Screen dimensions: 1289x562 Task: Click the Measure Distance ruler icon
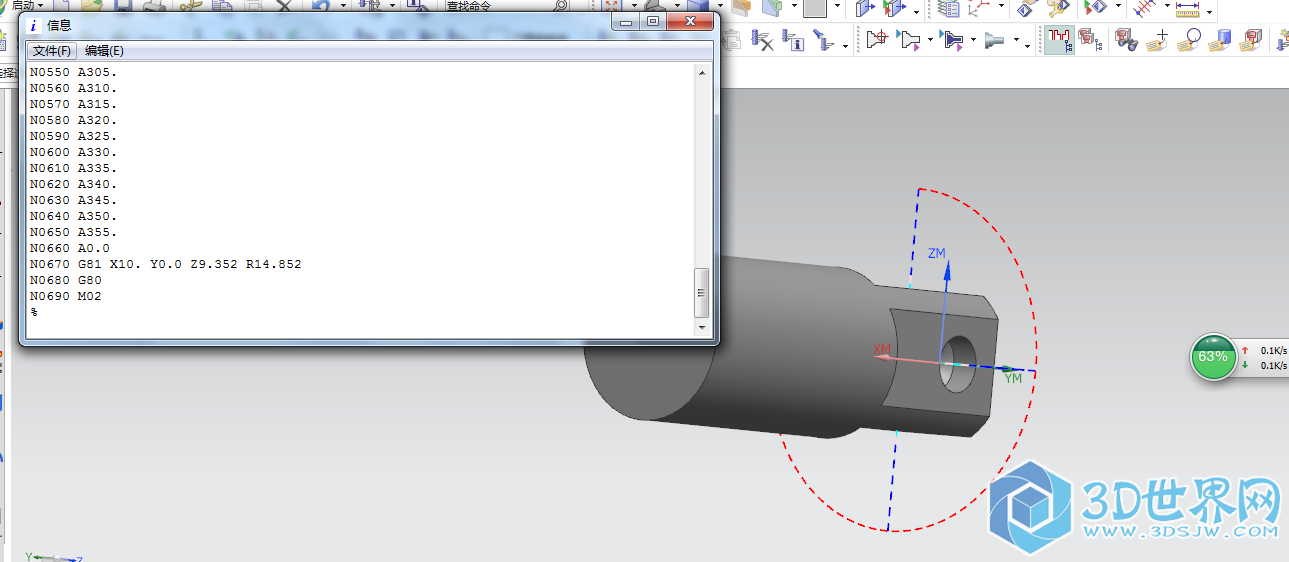(x=1187, y=9)
